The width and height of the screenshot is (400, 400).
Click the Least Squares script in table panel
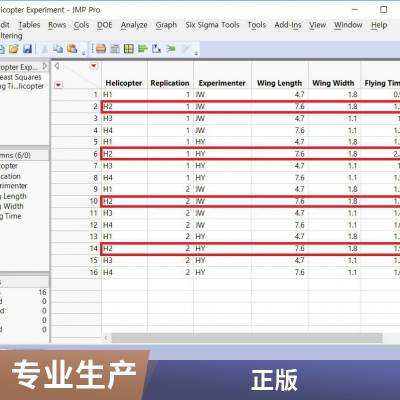pyautogui.click(x=21, y=77)
